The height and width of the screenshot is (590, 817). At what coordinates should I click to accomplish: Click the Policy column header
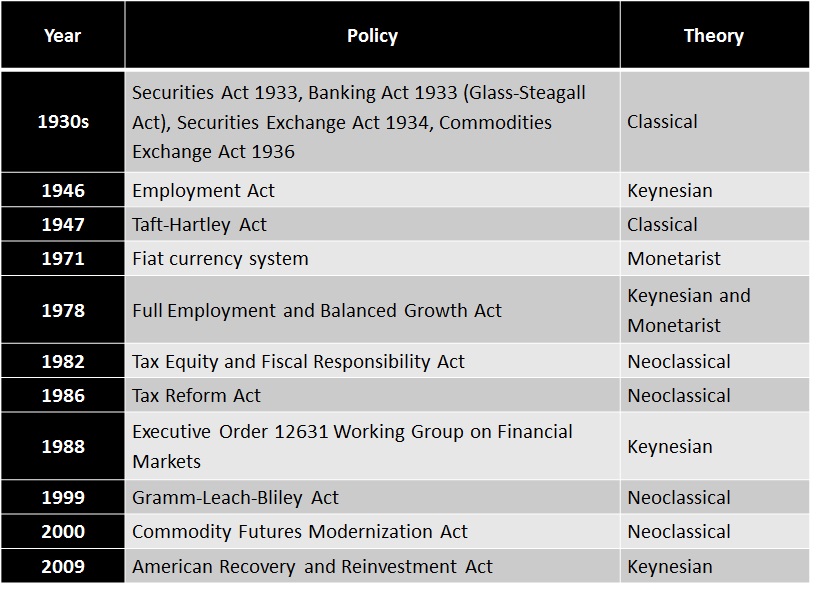372,36
